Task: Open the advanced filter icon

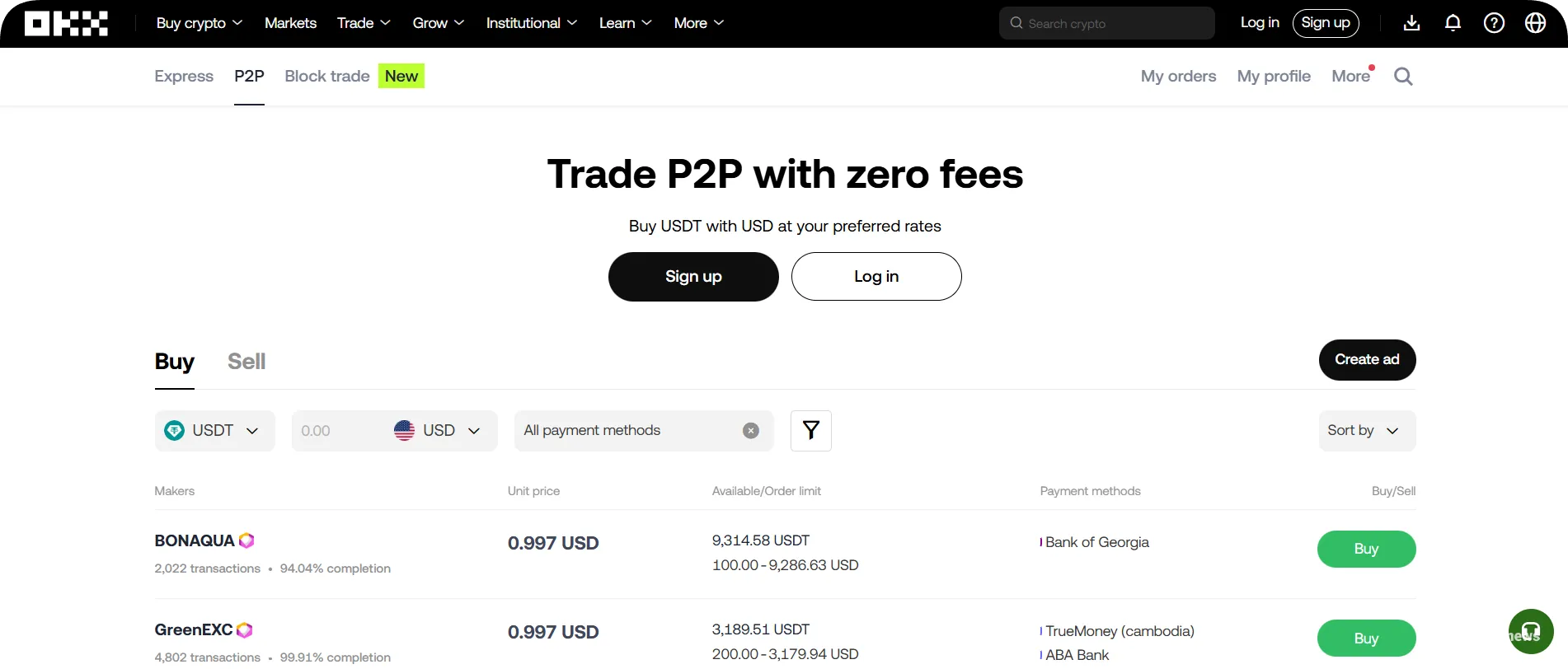Action: coord(810,430)
